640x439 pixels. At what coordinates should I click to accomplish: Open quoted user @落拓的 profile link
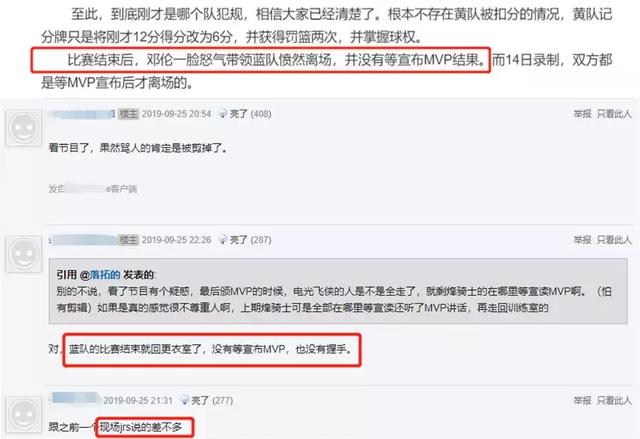[x=100, y=275]
